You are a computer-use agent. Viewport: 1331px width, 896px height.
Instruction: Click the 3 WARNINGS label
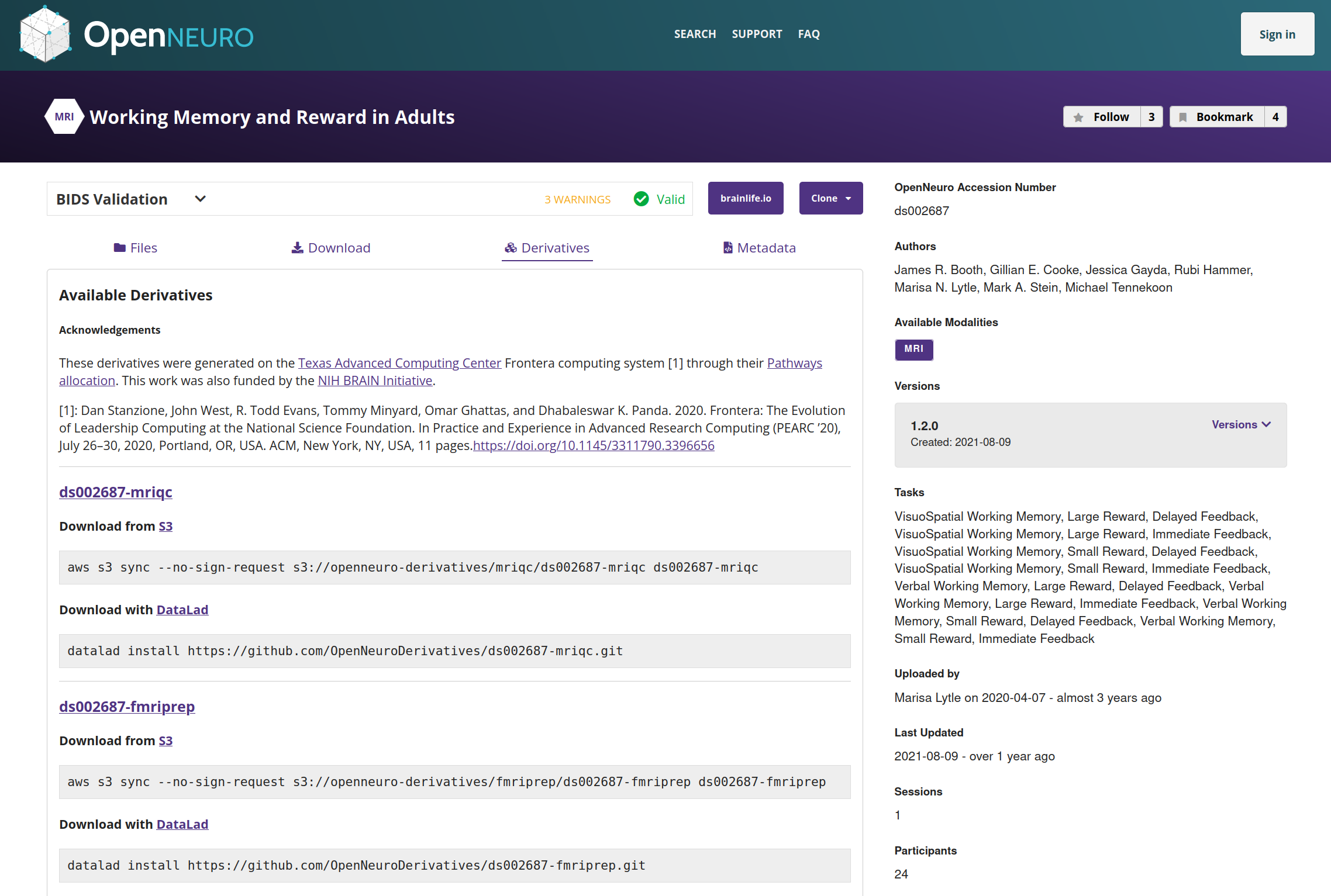tap(577, 200)
